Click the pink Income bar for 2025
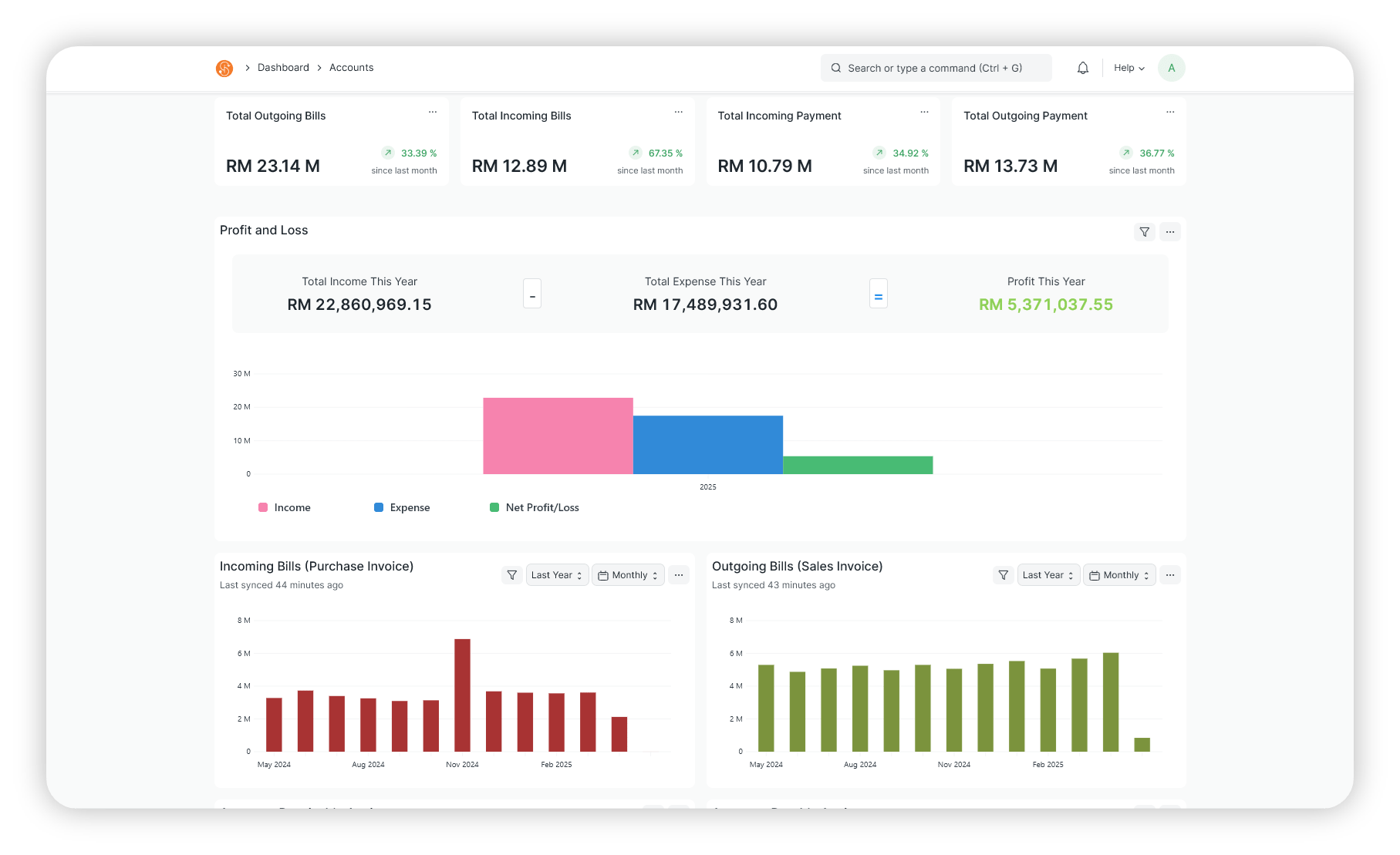The image size is (1400, 855). tap(558, 436)
